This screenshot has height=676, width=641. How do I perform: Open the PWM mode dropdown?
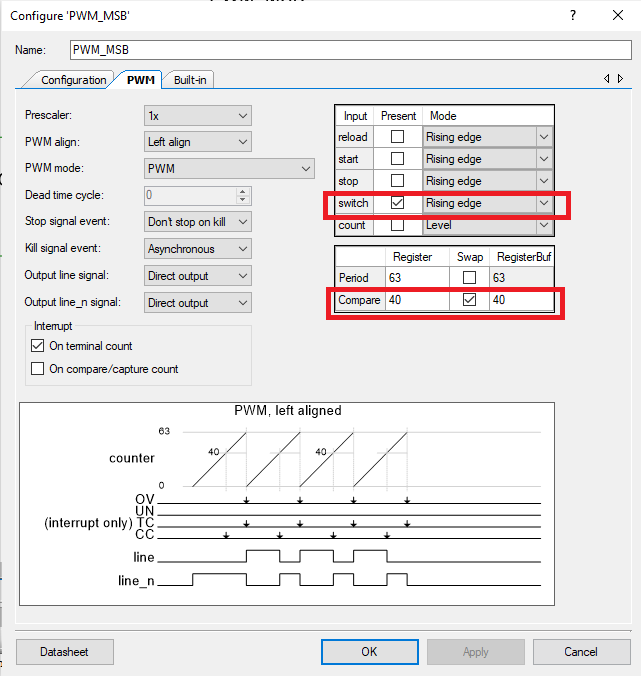229,169
